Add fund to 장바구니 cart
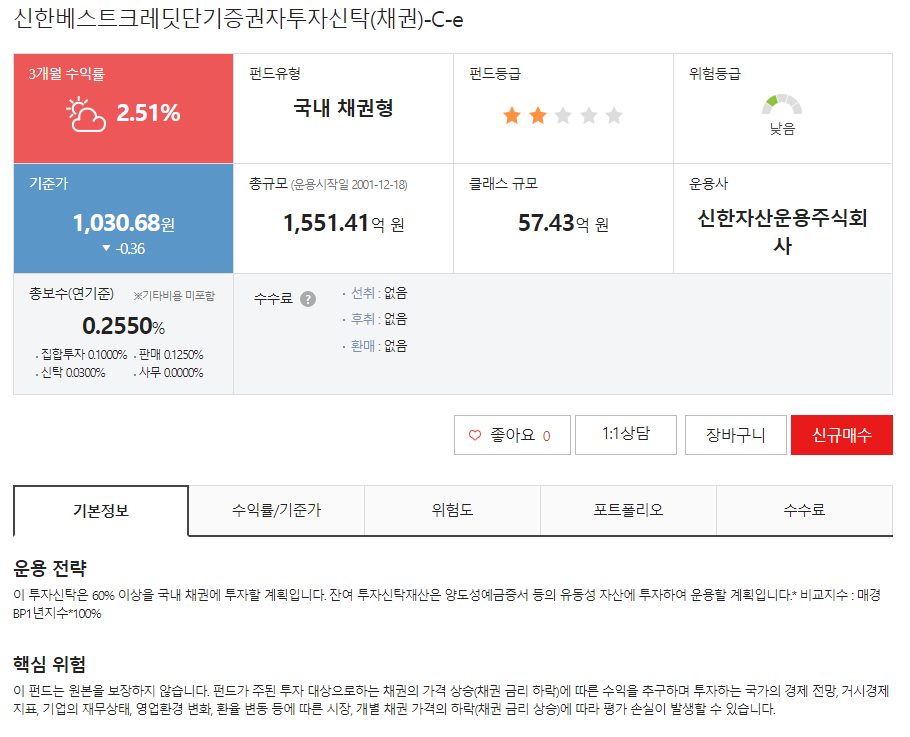Image resolution: width=910 pixels, height=737 pixels. click(x=735, y=435)
